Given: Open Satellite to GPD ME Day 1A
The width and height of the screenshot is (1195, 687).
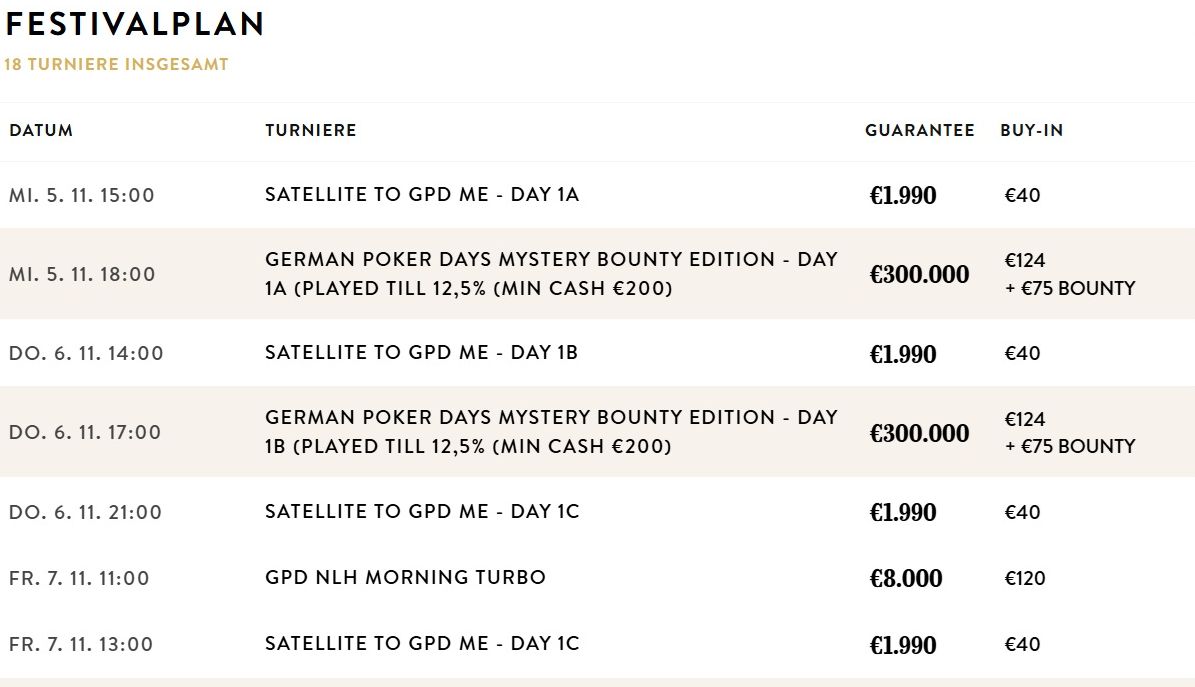Looking at the screenshot, I should pyautogui.click(x=421, y=195).
